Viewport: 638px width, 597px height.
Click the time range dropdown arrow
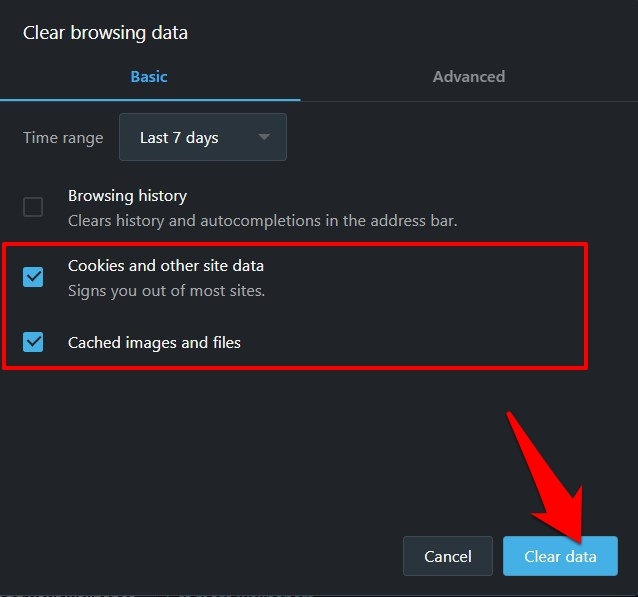pyautogui.click(x=264, y=137)
